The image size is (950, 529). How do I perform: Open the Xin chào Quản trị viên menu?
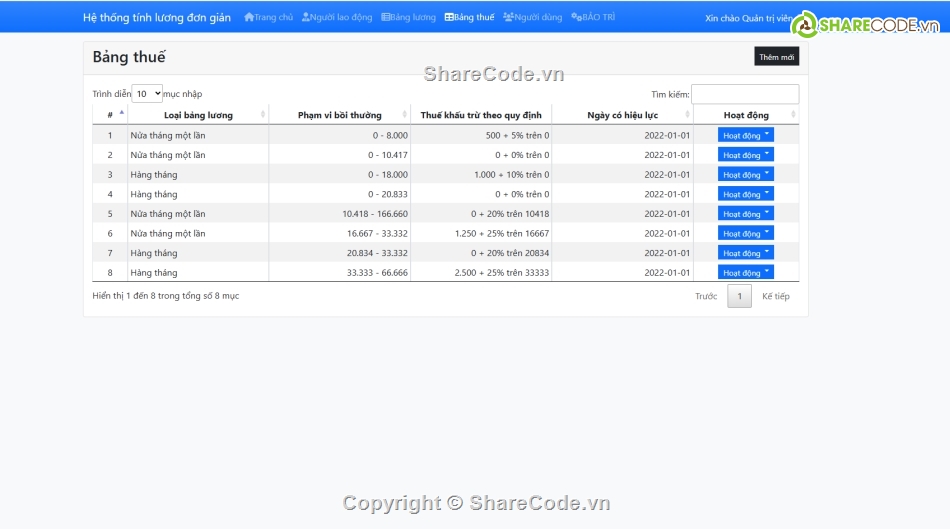[747, 18]
